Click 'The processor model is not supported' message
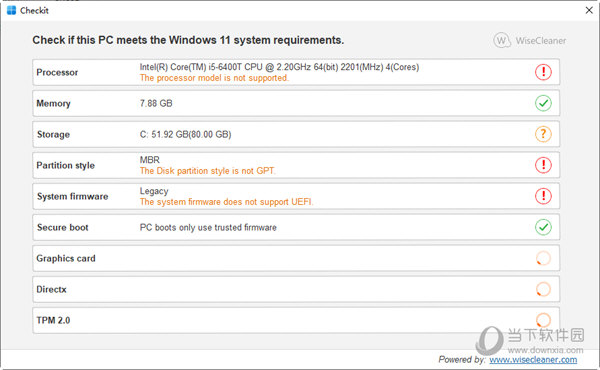The width and height of the screenshot is (600, 370). click(214, 78)
